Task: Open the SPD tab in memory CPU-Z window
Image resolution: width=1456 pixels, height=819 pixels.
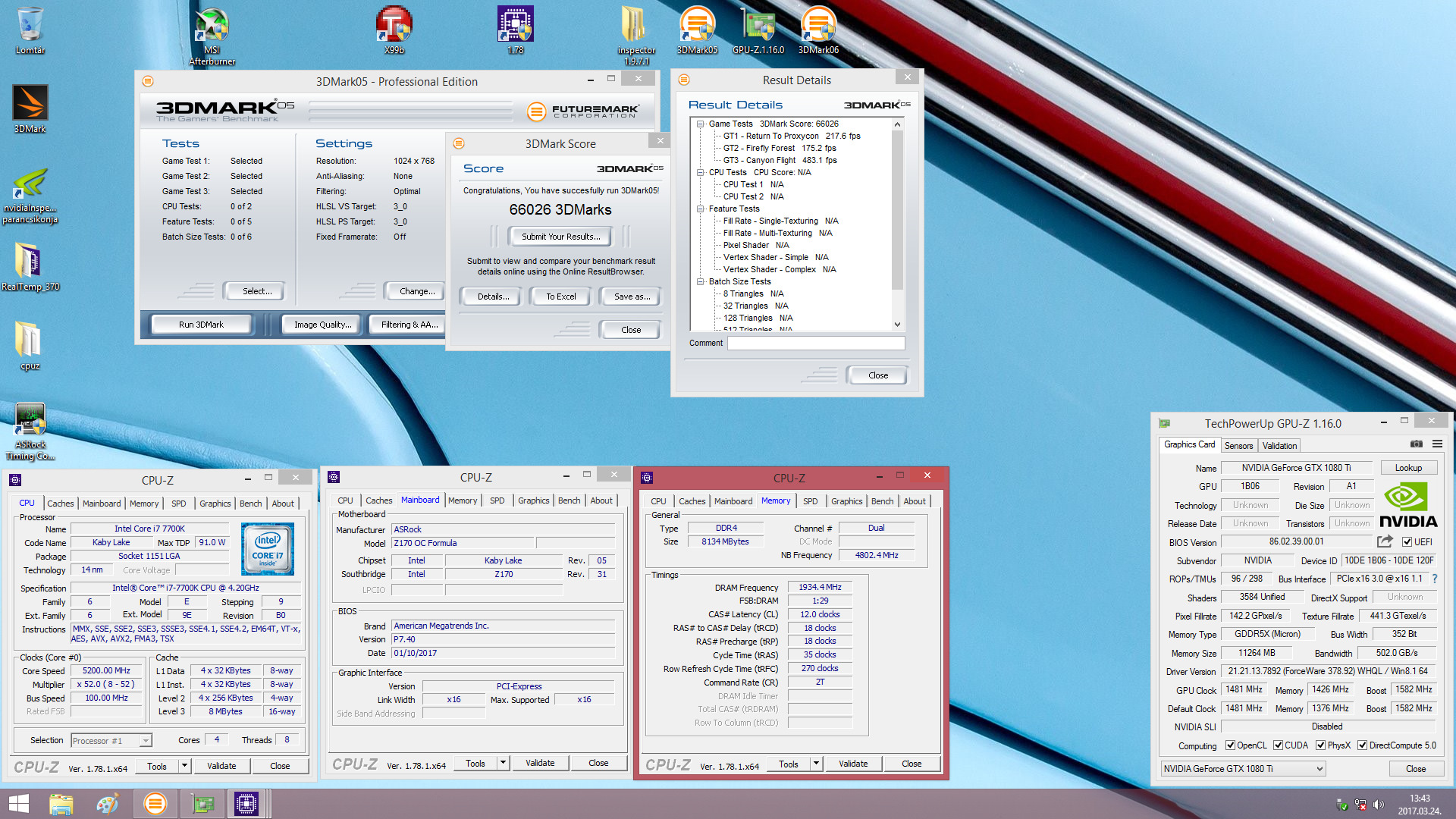Action: pyautogui.click(x=810, y=501)
